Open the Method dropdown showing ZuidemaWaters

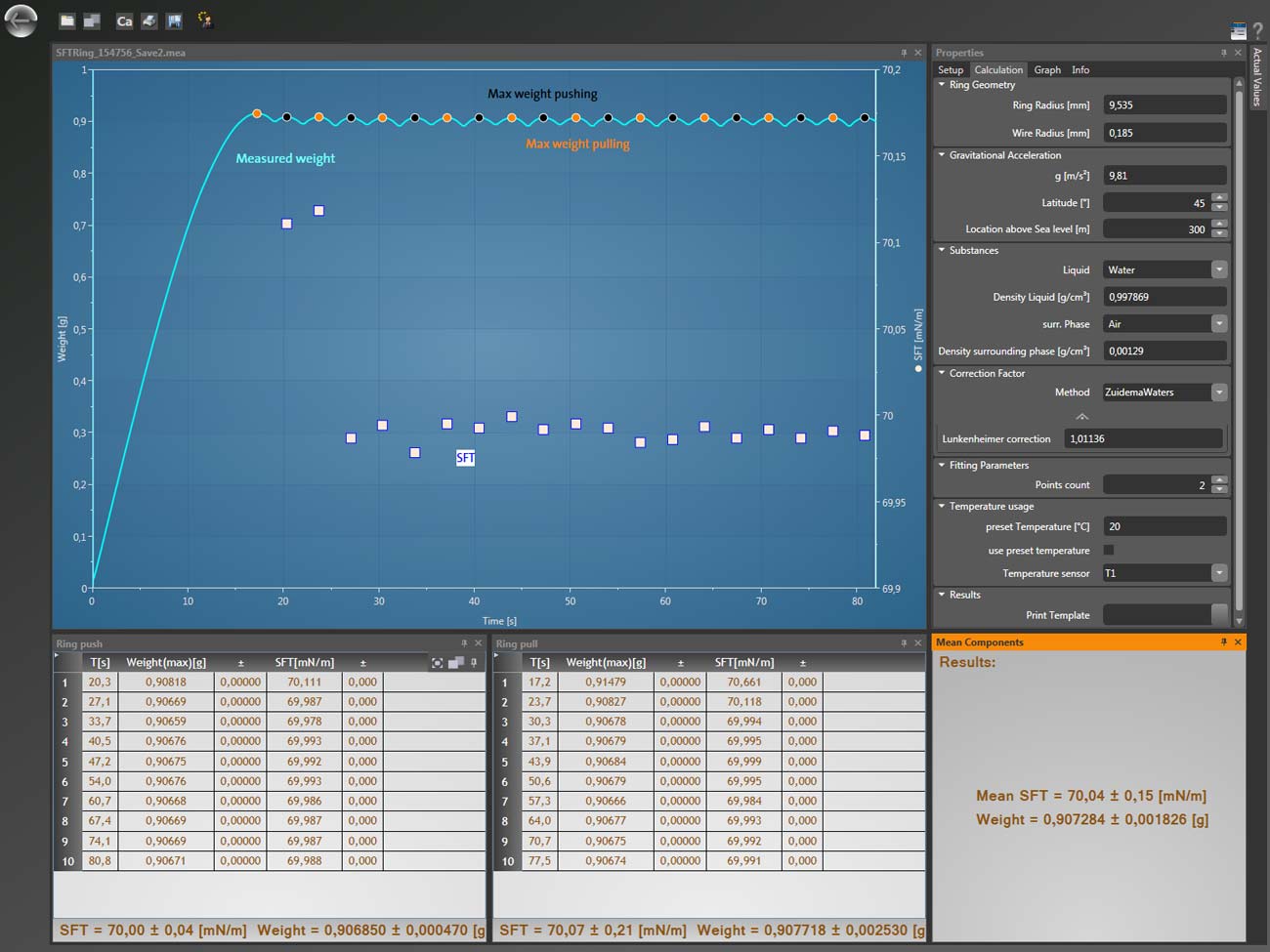(1218, 392)
